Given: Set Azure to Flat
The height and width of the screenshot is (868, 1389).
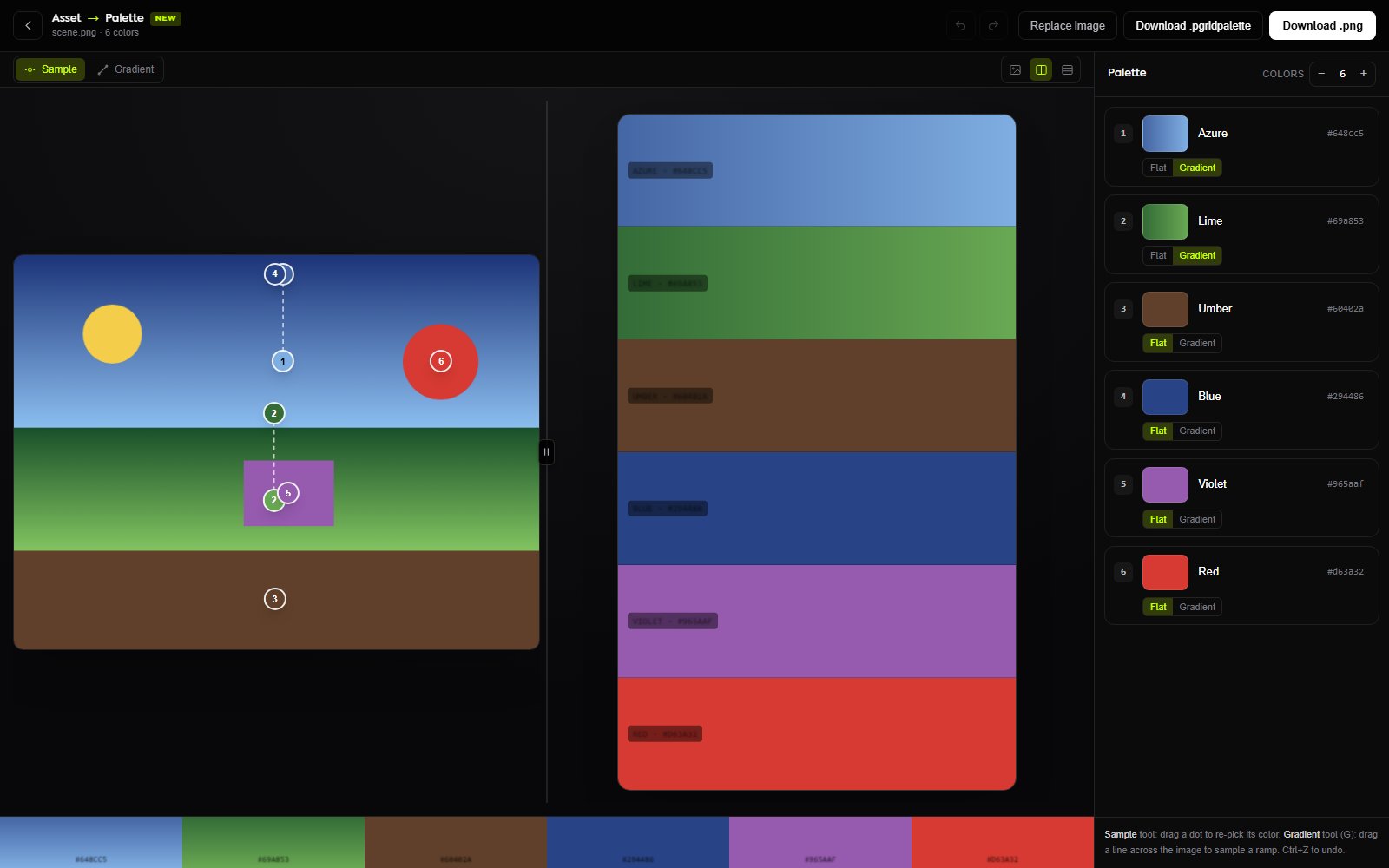Looking at the screenshot, I should (1158, 168).
